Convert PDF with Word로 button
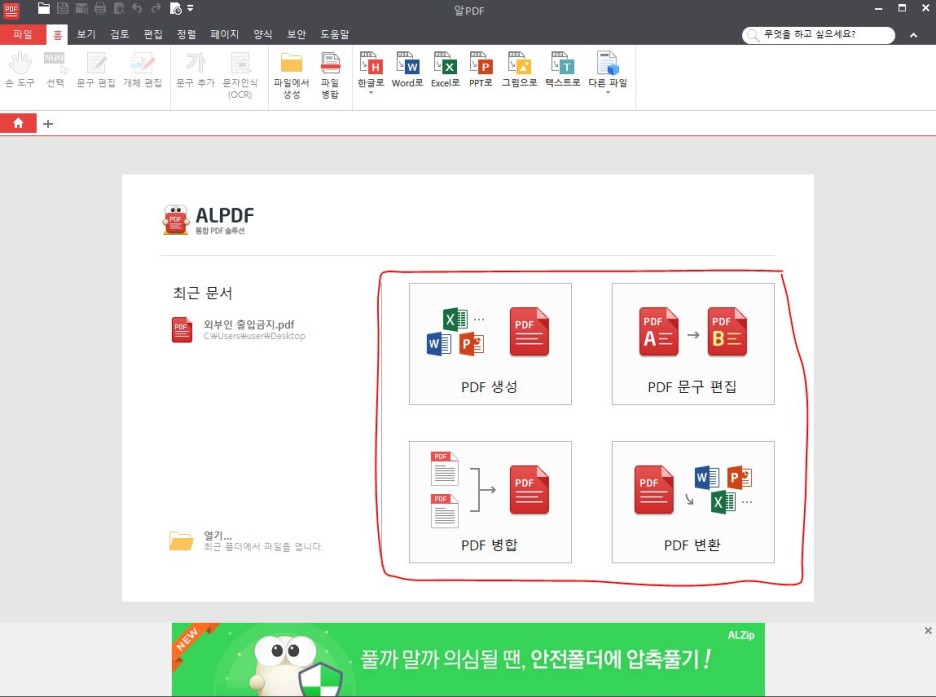The height and width of the screenshot is (697, 936). coord(407,70)
